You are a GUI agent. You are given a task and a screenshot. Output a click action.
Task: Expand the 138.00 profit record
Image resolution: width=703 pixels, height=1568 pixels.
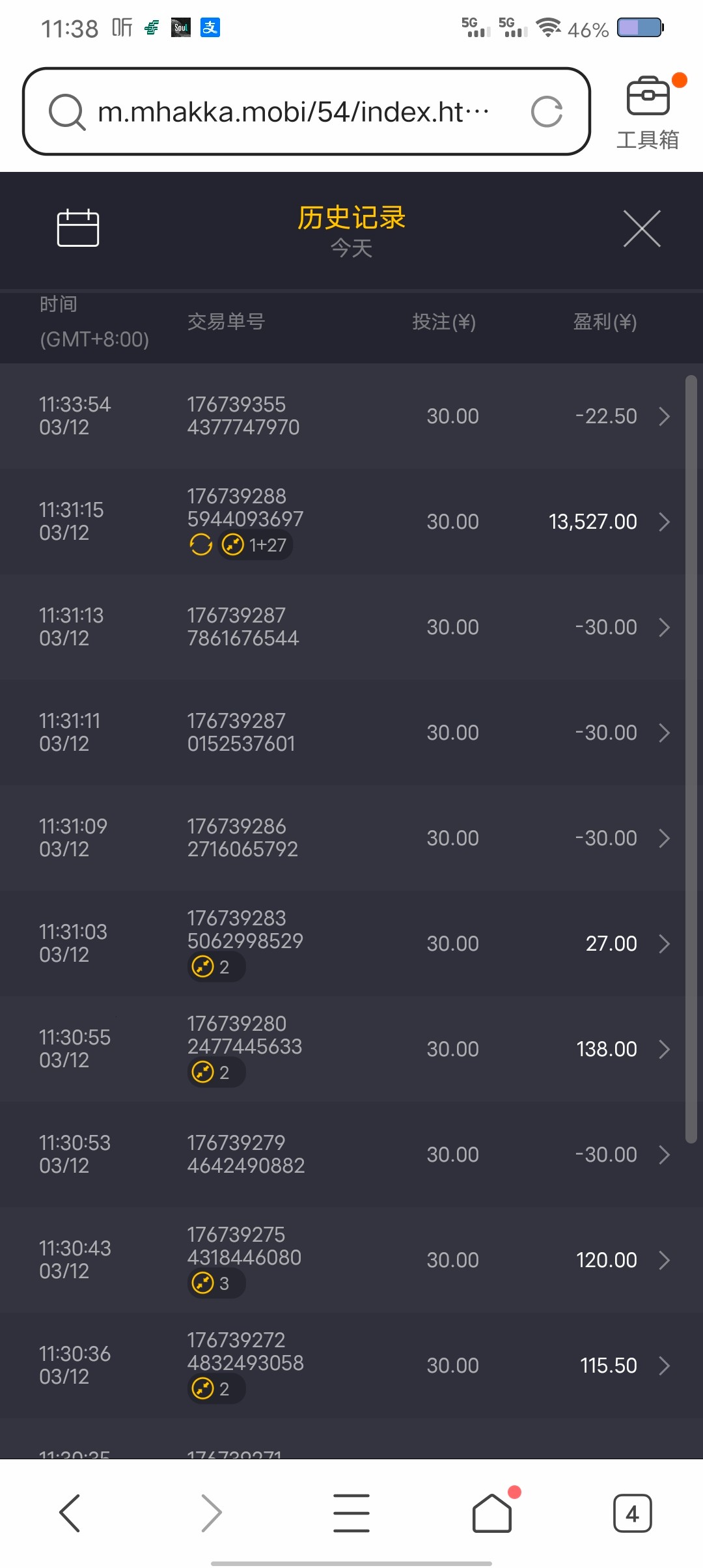pos(664,1049)
